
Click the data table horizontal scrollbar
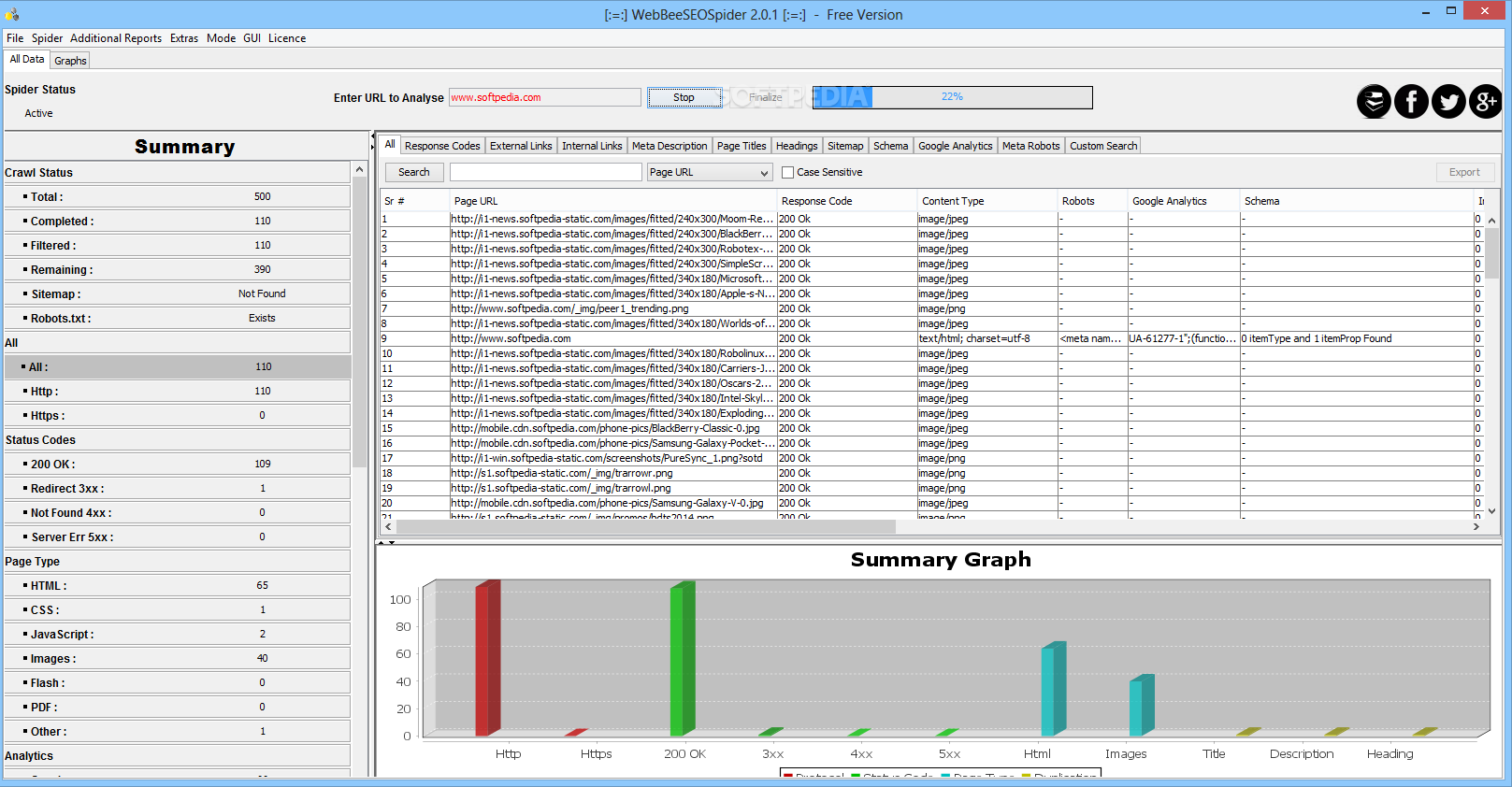645,527
